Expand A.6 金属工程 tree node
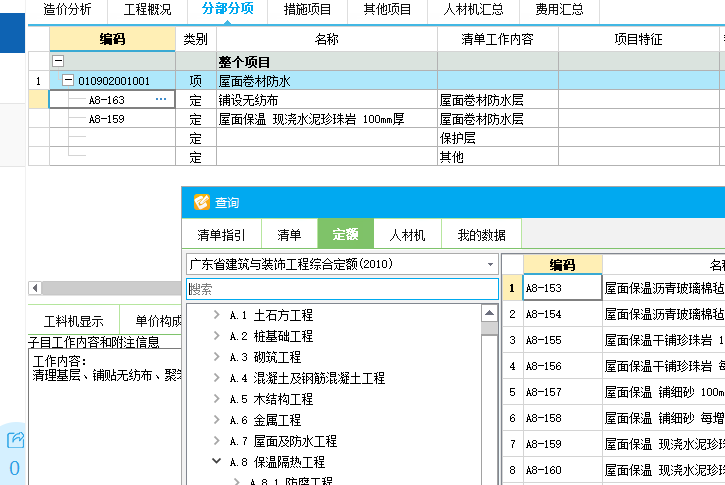725x485 pixels. point(216,419)
